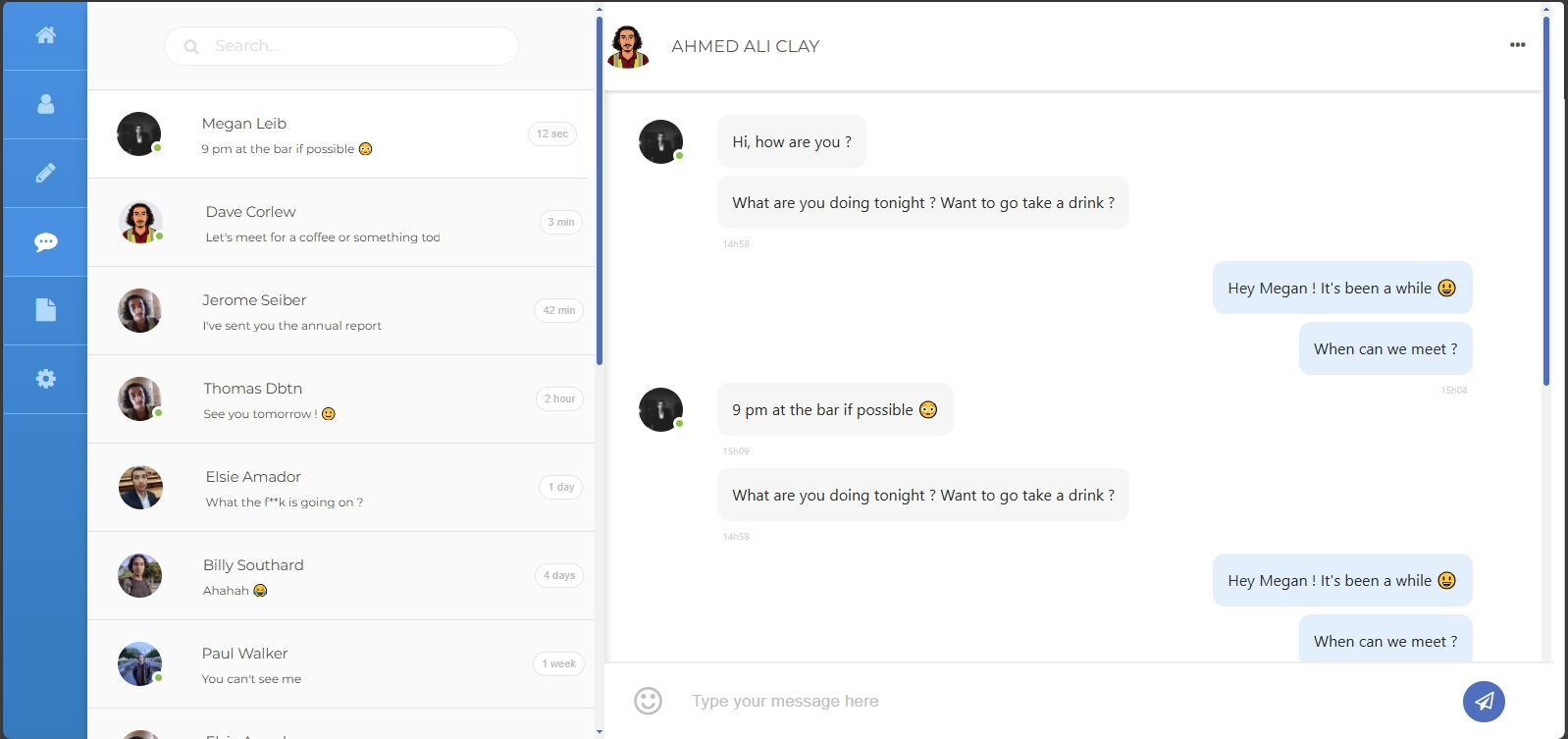
Task: Click the paper plane send button
Action: 1484,701
